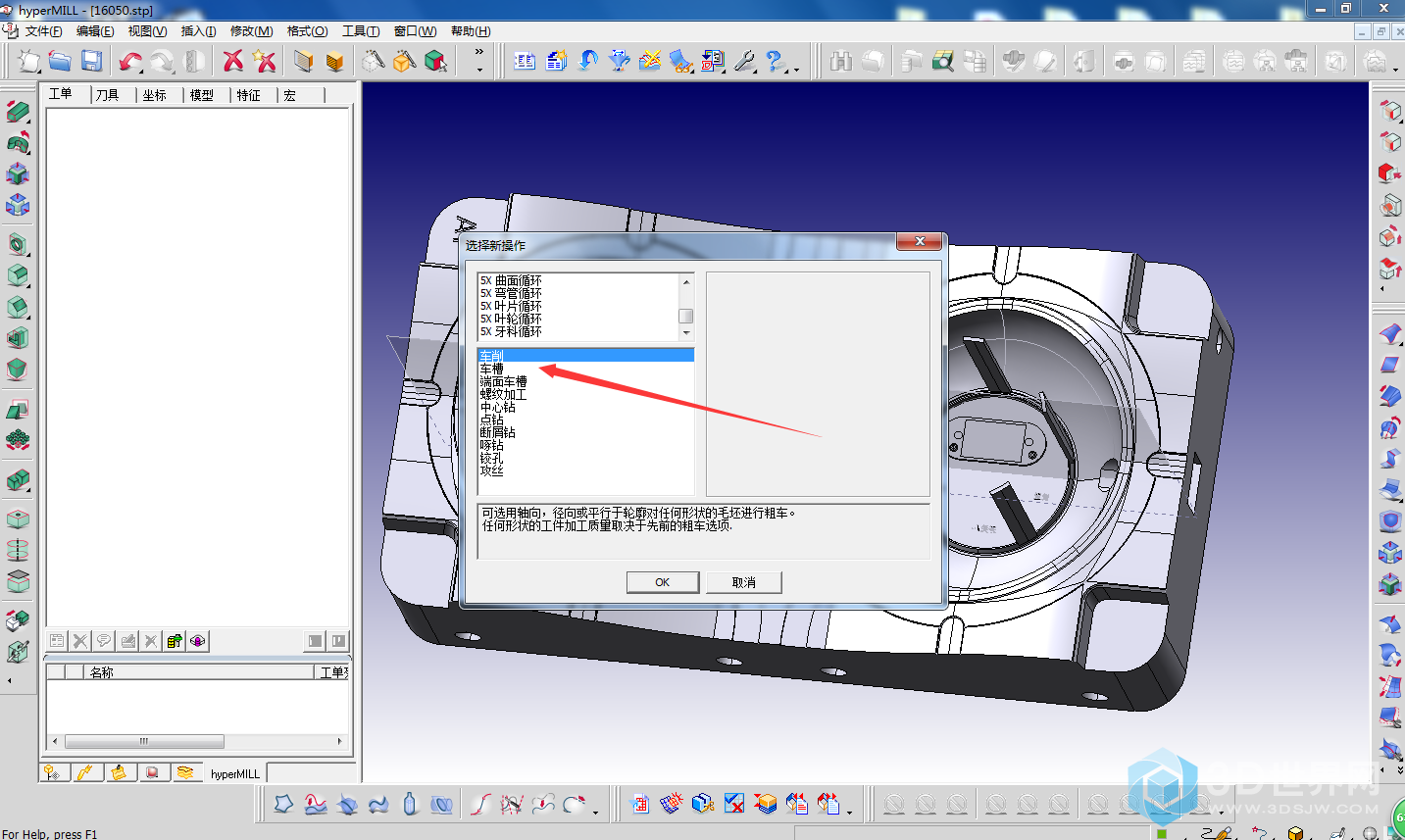Open toolbar overflow chevron after cube icons
Screen dimensions: 1405x840
478,53
